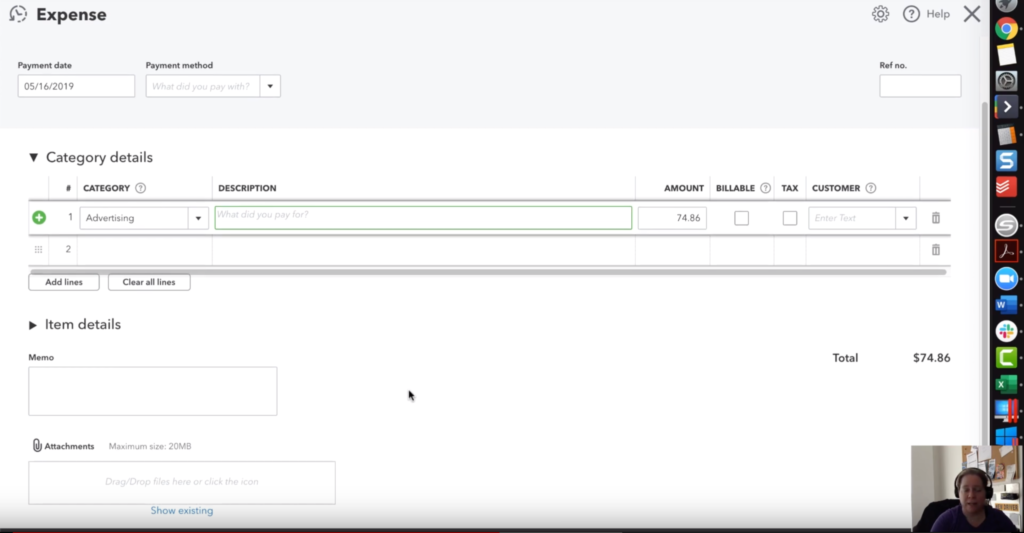
Task: Open the Show existing attachments link
Action: 181,511
